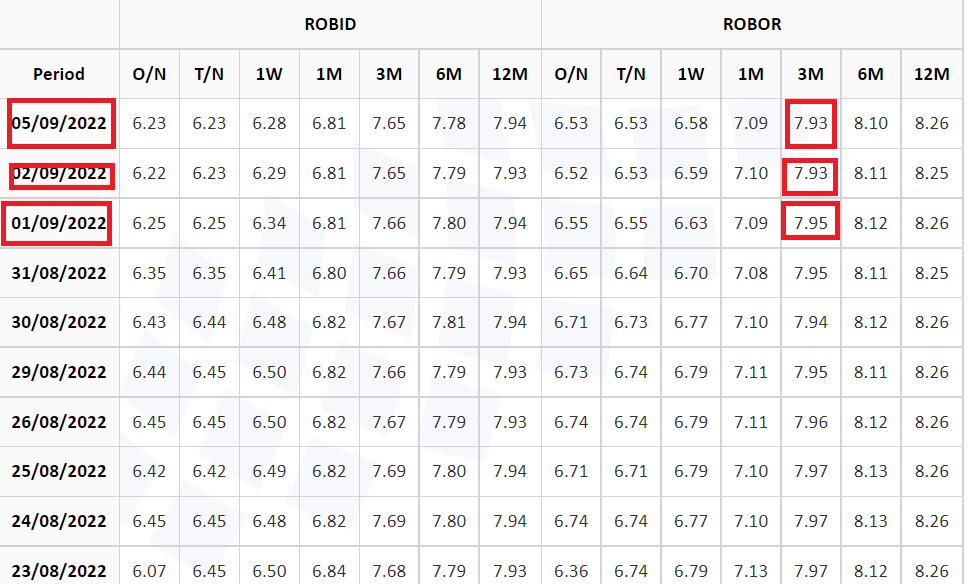This screenshot has width=976, height=584.
Task: Click ROBOR O/N value 6.36 for 23/08/2022
Action: point(571,570)
